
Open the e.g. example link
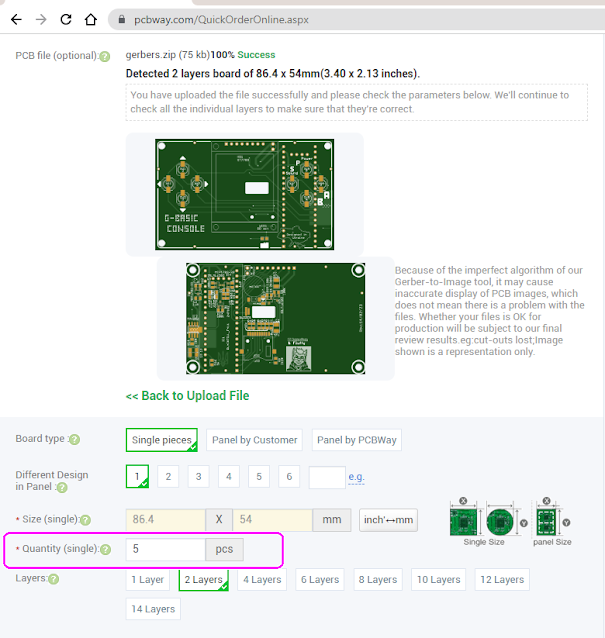click(356, 476)
